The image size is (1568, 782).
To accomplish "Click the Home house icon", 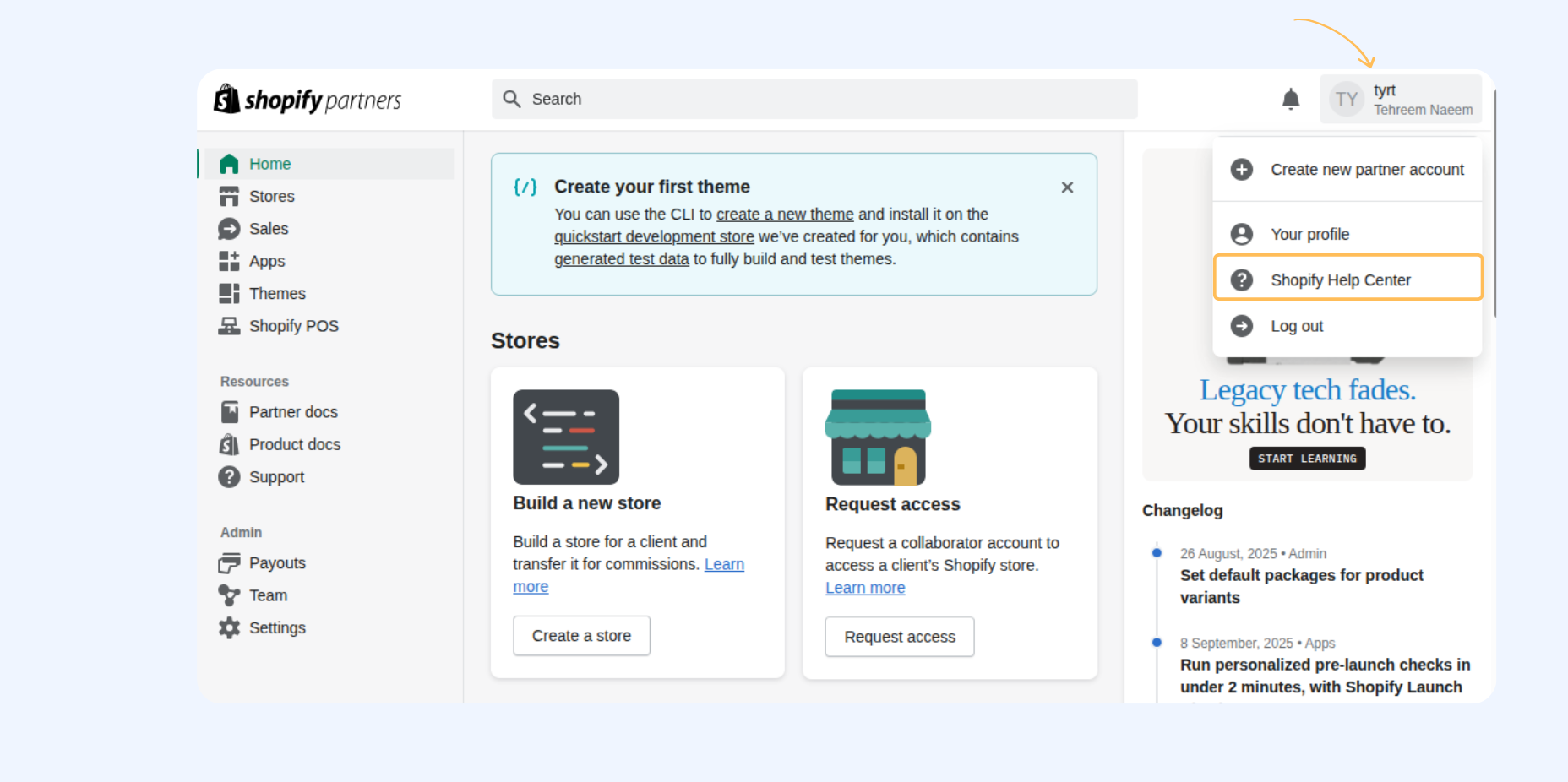I will pos(229,164).
